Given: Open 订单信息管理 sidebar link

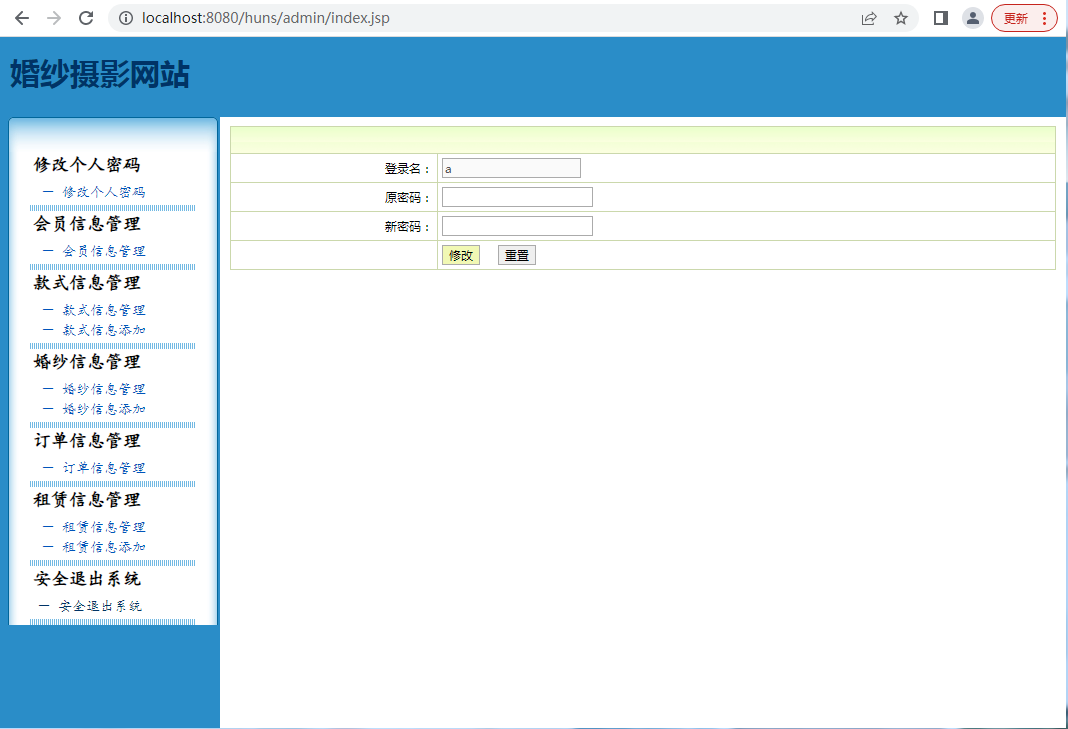Looking at the screenshot, I should click(x=104, y=468).
